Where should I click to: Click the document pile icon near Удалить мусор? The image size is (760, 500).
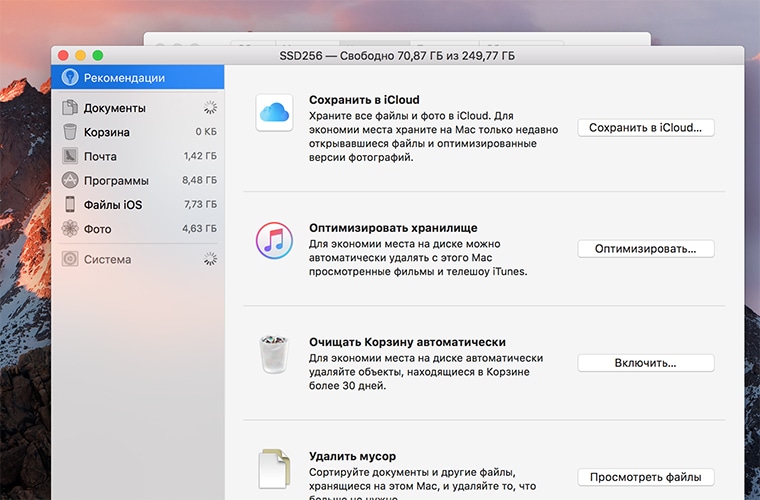point(274,469)
